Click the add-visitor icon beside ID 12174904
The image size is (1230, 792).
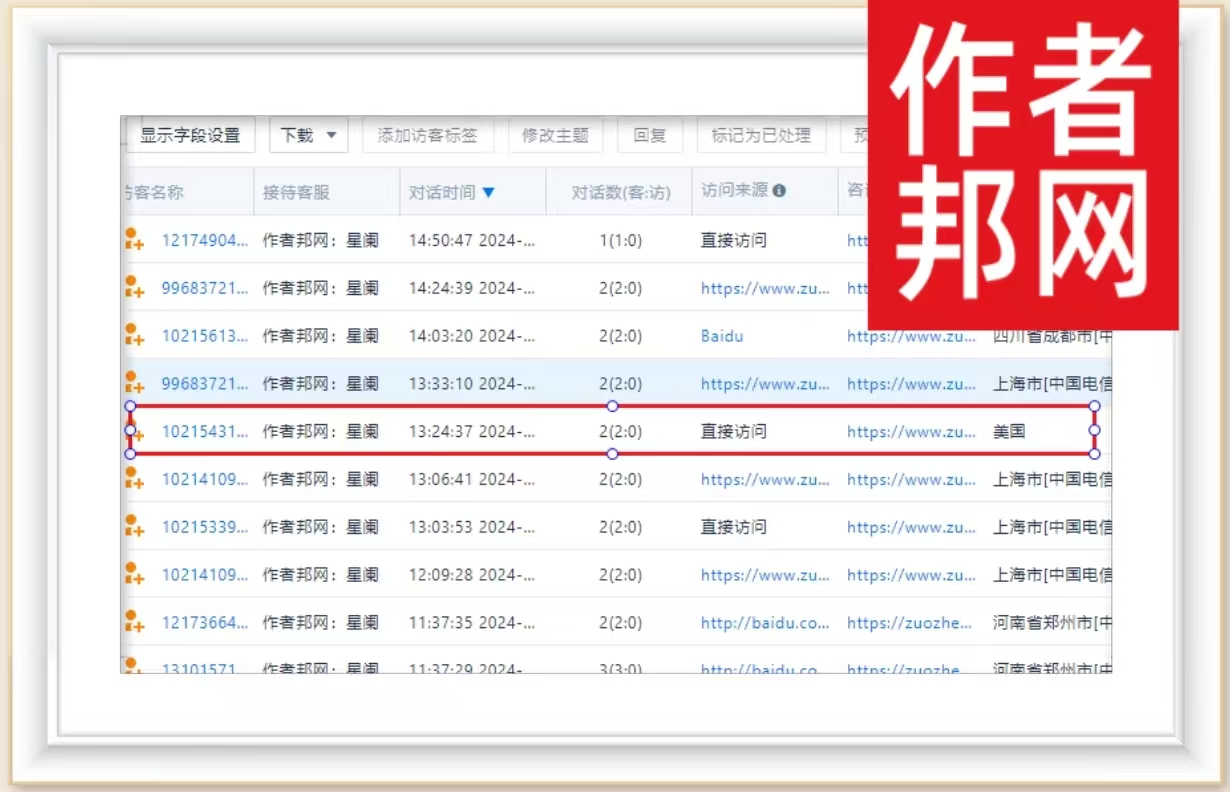pyautogui.click(x=134, y=240)
